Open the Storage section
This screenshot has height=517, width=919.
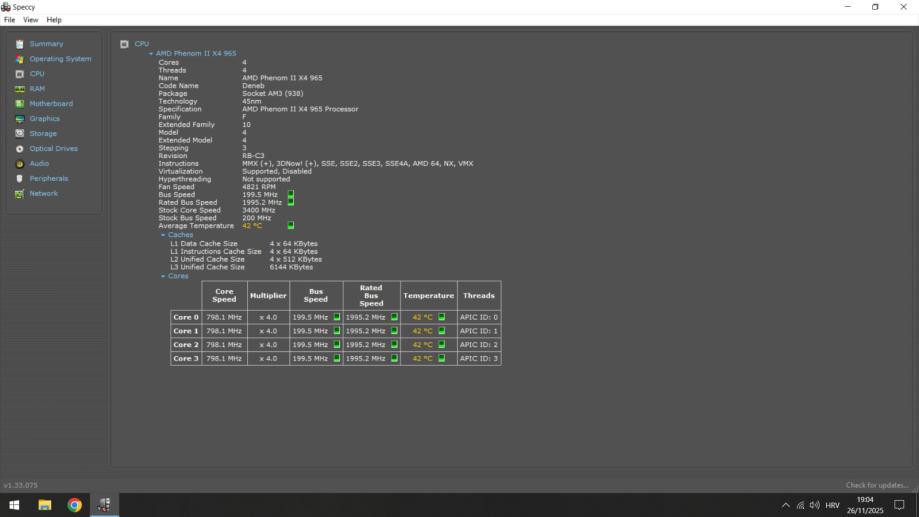(43, 134)
